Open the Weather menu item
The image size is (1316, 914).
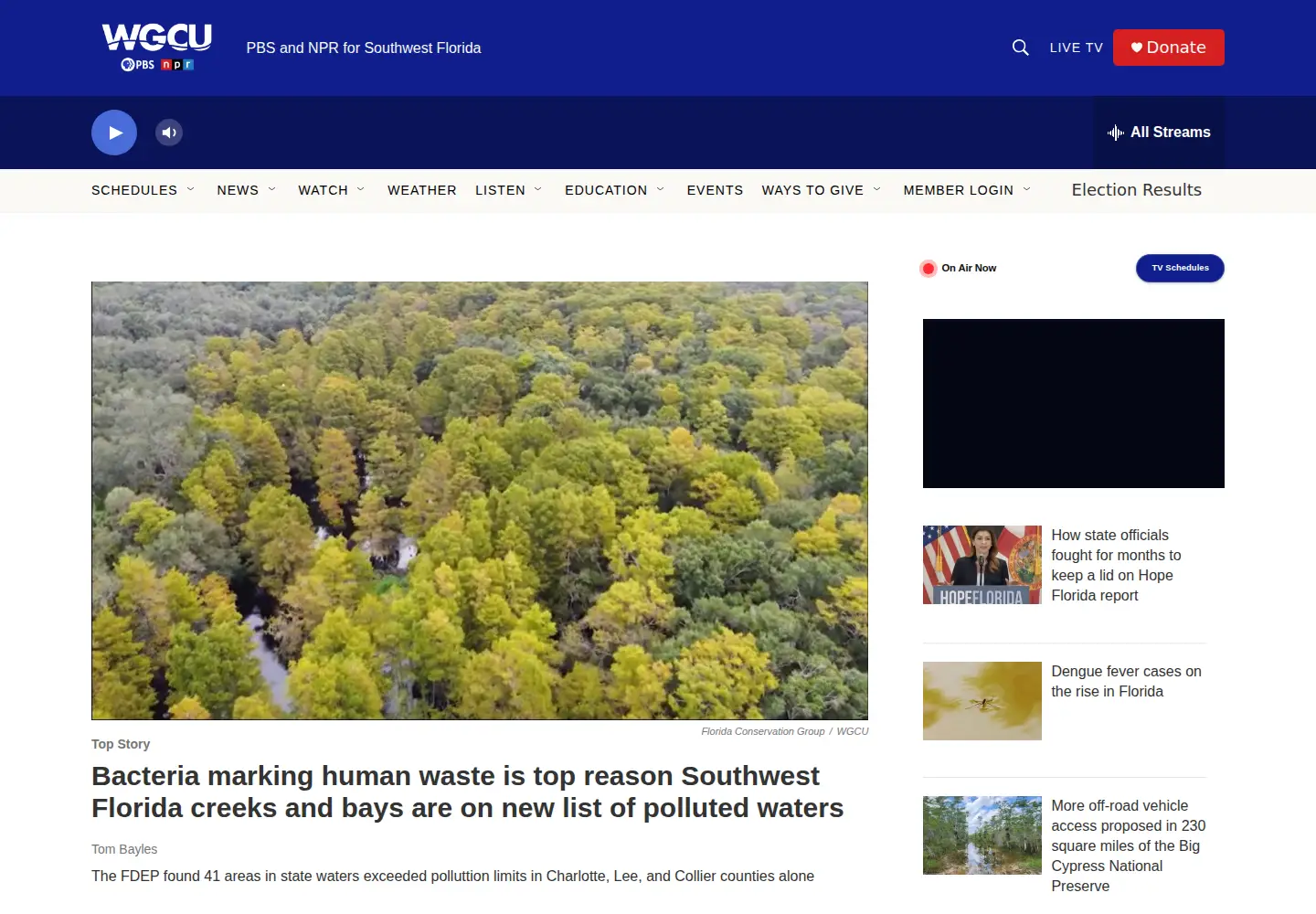pos(422,190)
